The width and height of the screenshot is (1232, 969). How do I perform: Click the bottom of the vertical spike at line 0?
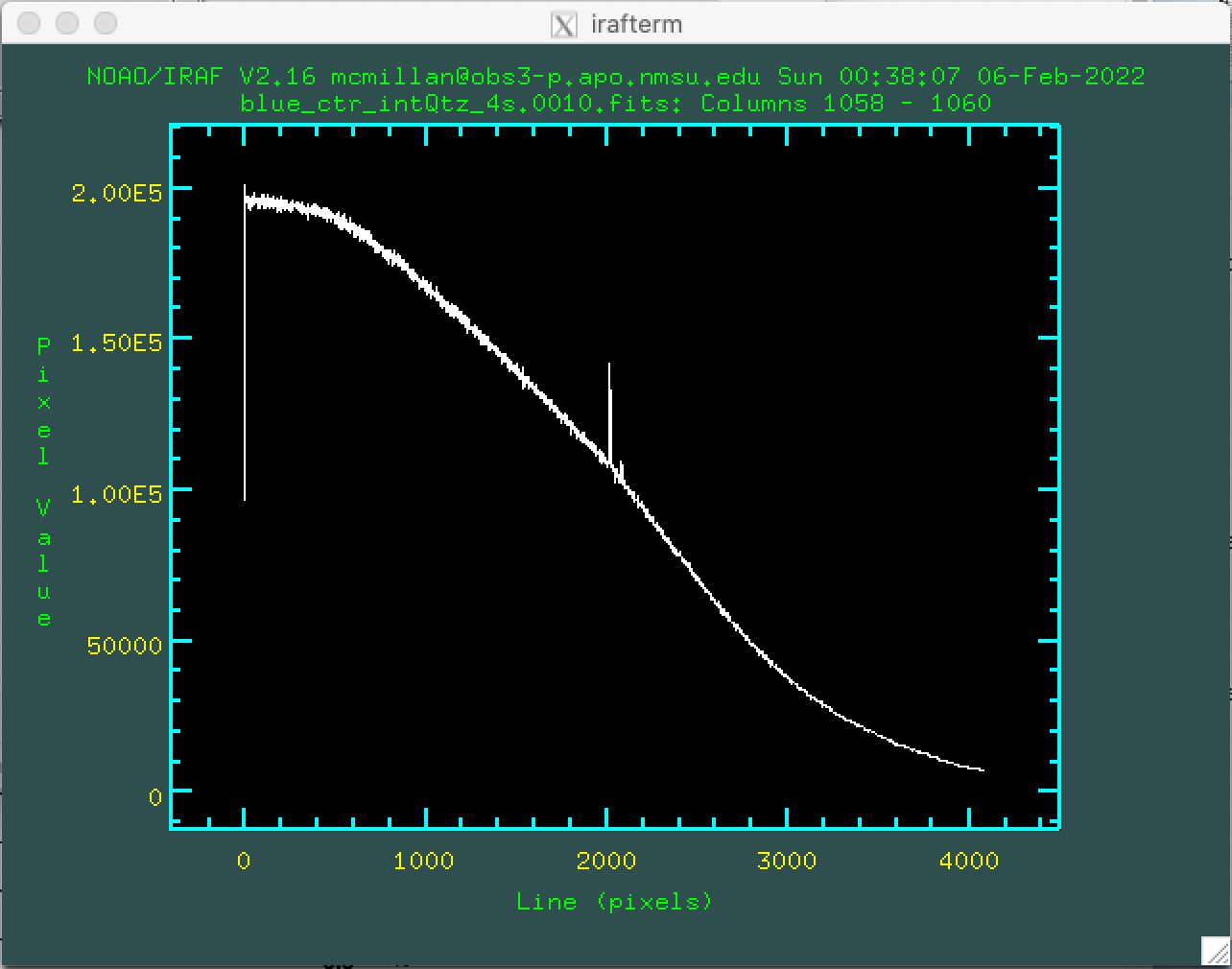point(245,498)
